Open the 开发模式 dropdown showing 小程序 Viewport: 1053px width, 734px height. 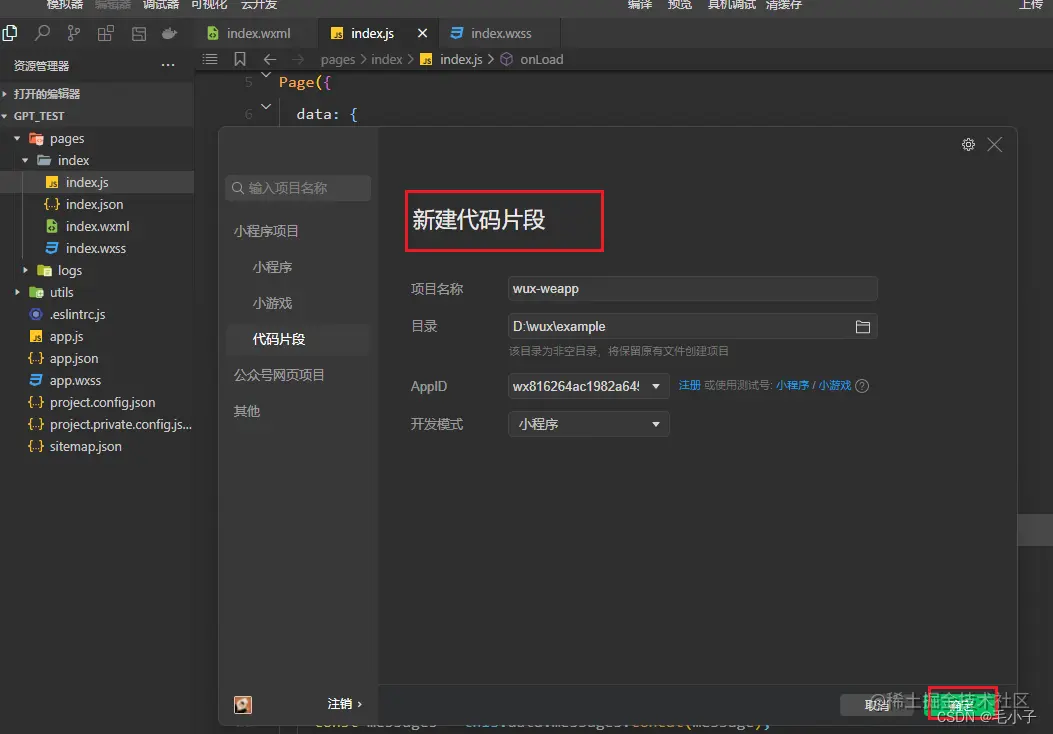point(587,424)
